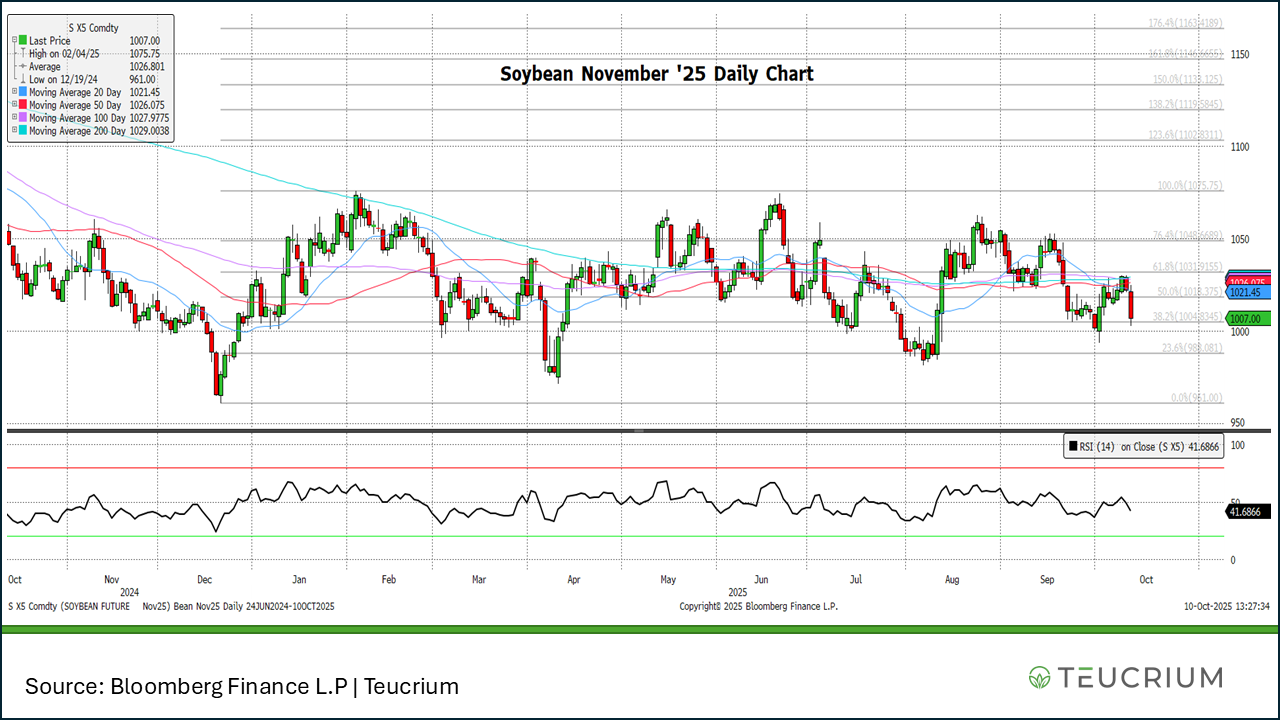
Task: Click the 41.6866 RSI value tag
Action: coord(1248,511)
